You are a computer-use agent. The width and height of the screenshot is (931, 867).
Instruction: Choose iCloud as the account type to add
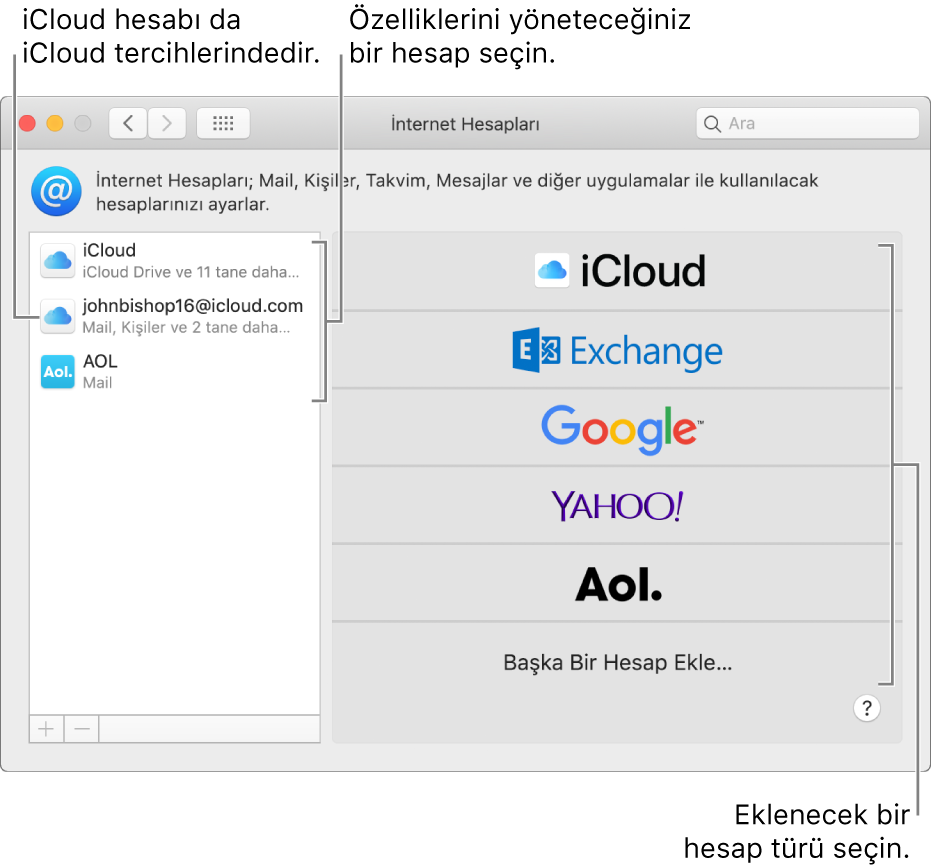(x=617, y=271)
